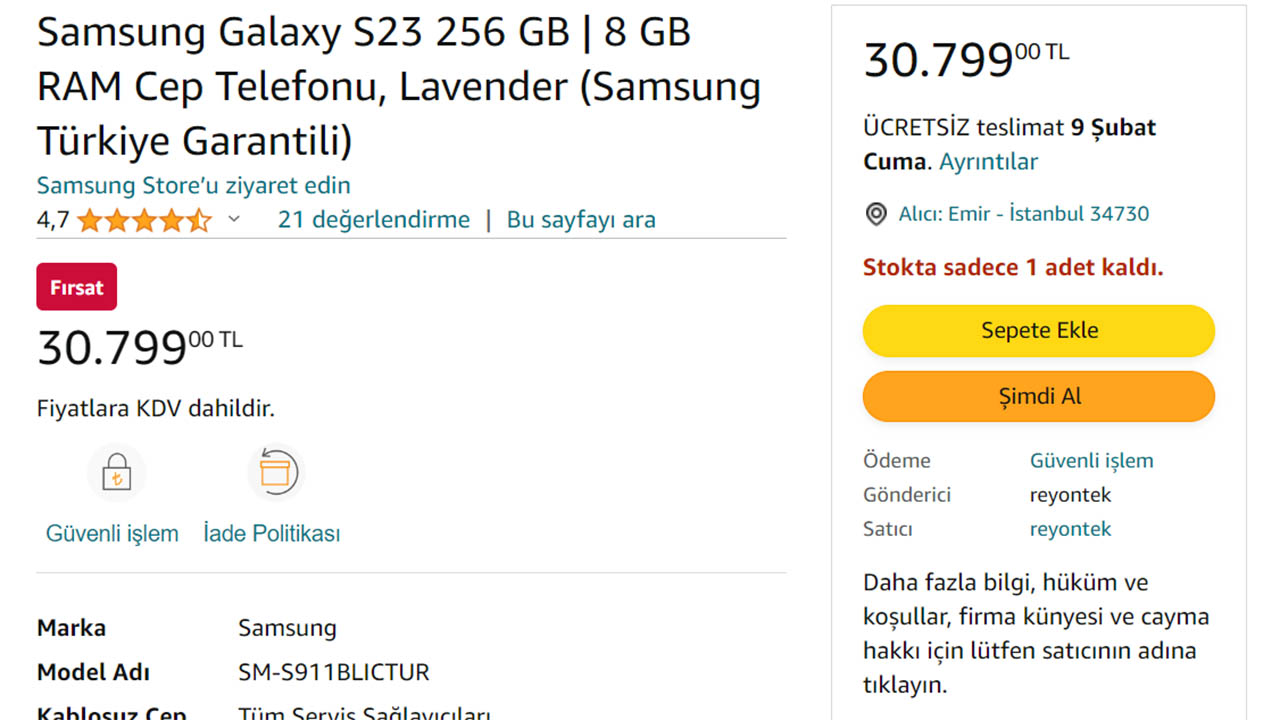This screenshot has width=1280, height=720.
Task: Click the İade Politikası text label
Action: 271,533
